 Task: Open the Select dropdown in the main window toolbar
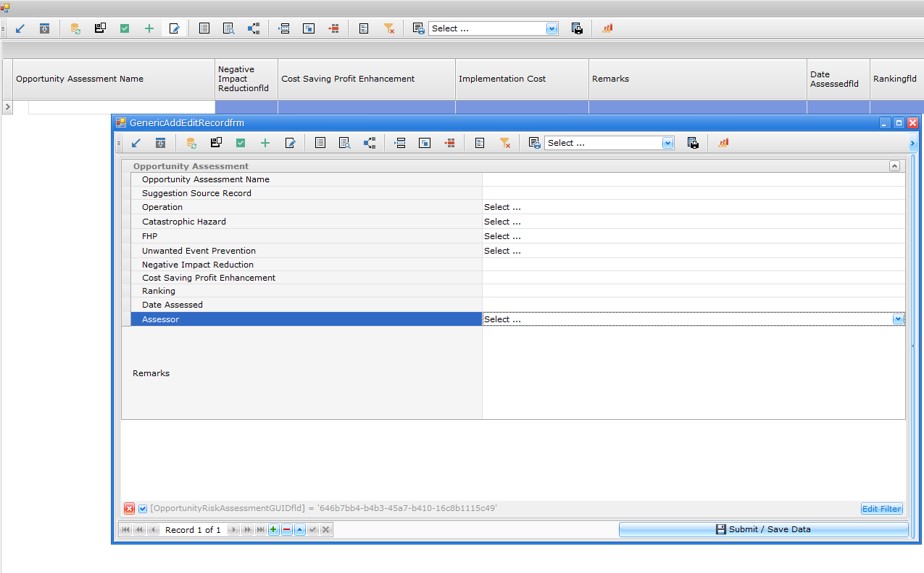tap(552, 29)
